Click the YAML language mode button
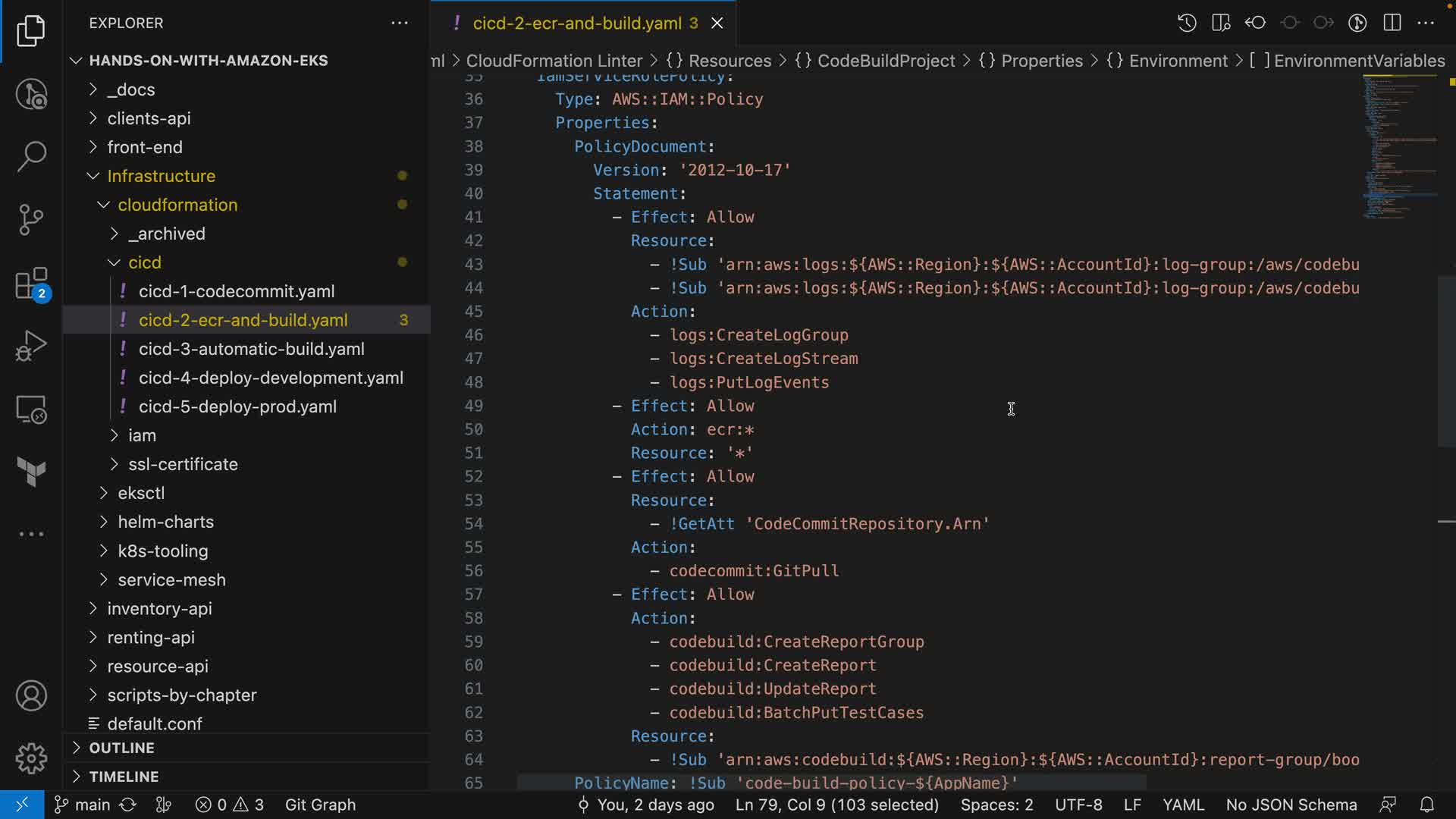The height and width of the screenshot is (819, 1456). [1183, 805]
